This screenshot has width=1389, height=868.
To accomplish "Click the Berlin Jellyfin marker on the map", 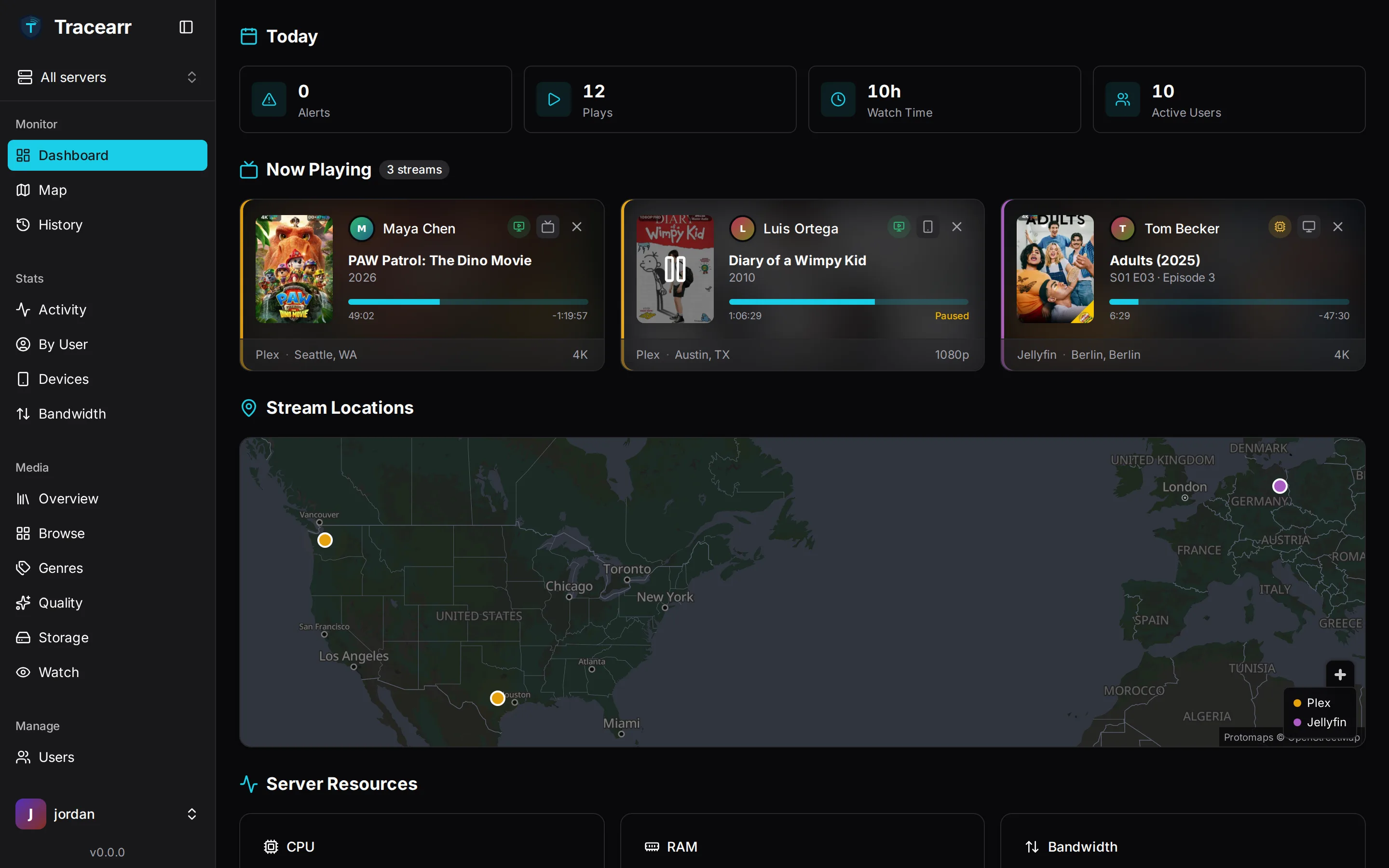I will [1280, 486].
